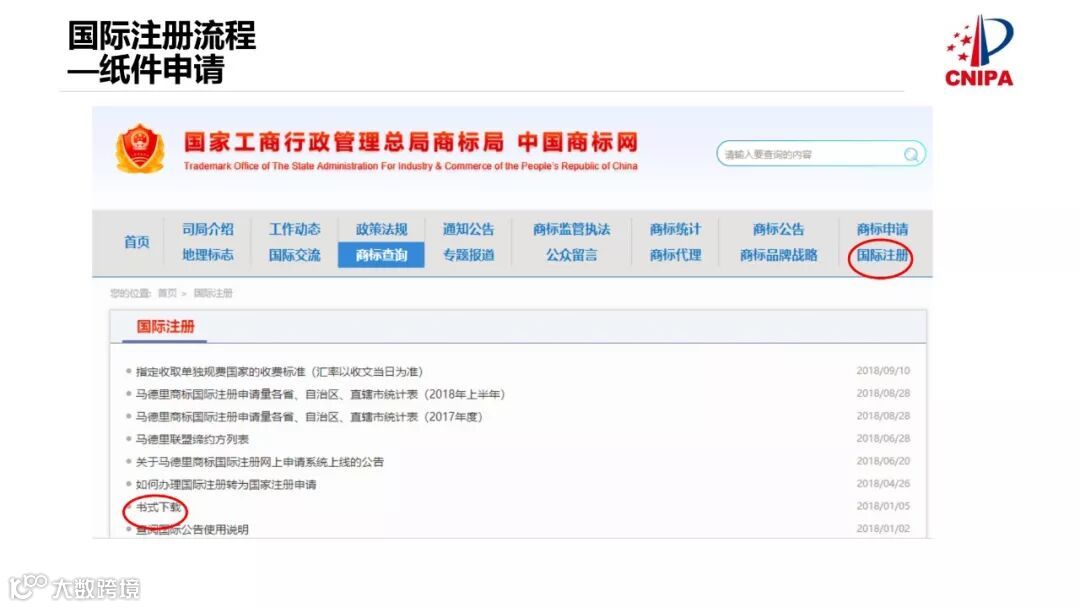Open the highlighted 商标查询 item

click(381, 255)
